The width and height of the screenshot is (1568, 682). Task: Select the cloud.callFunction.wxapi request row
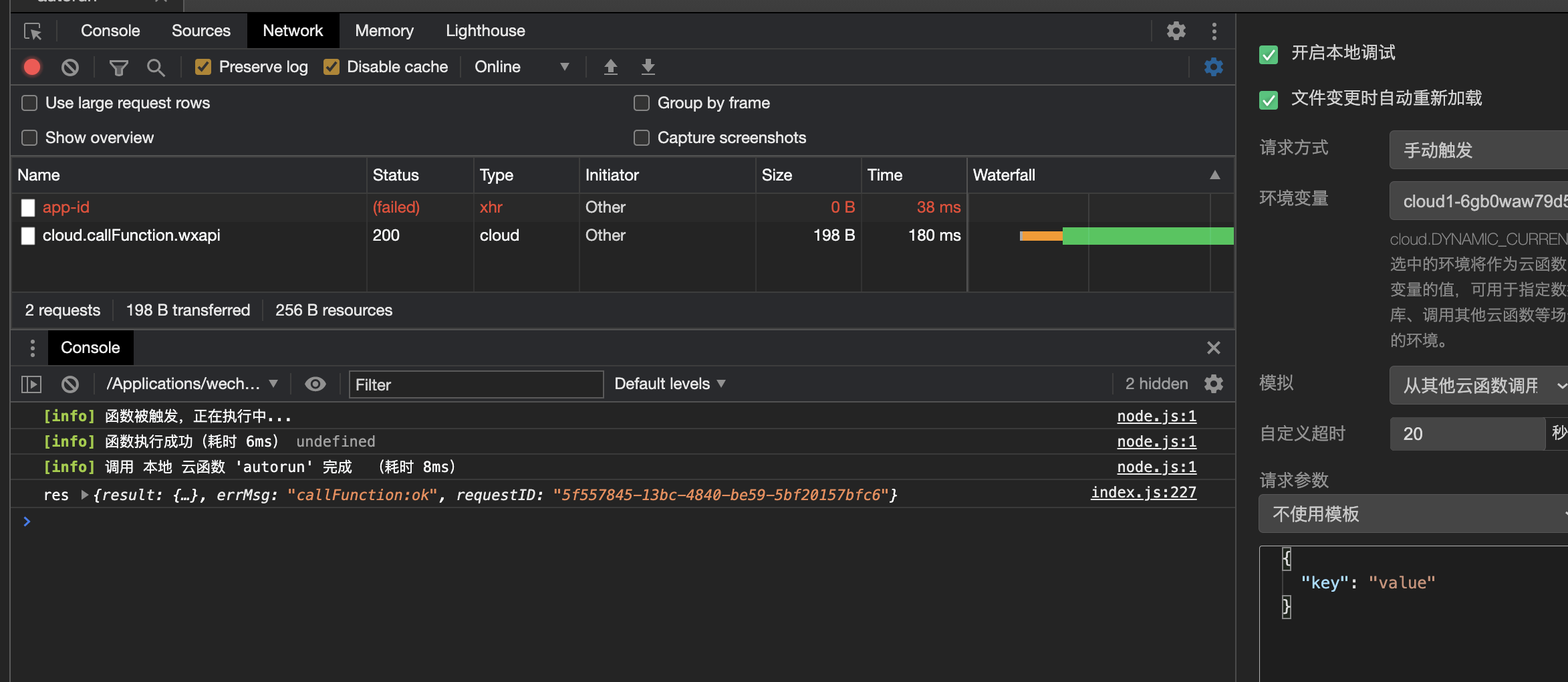pyautogui.click(x=132, y=235)
